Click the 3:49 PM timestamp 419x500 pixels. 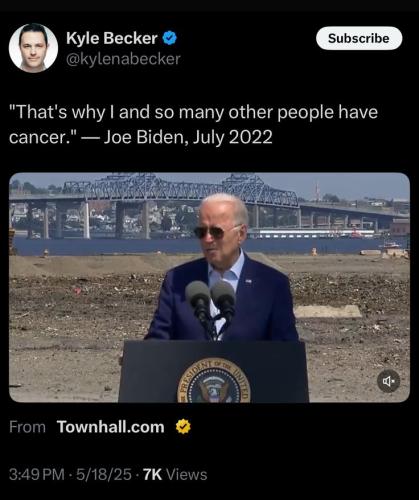click(37, 475)
